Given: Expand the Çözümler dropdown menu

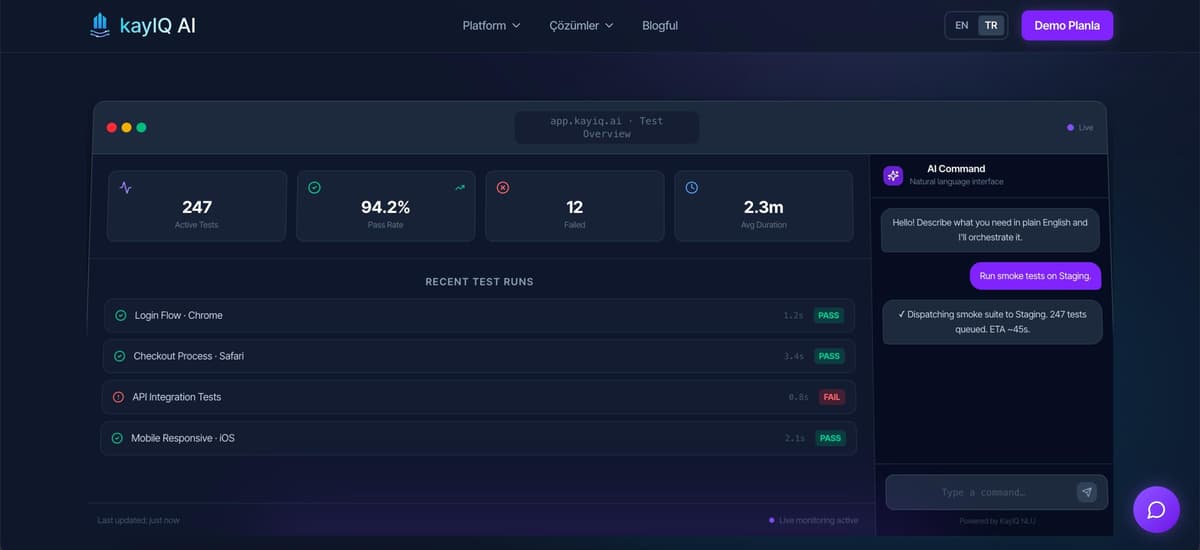Looking at the screenshot, I should click(581, 25).
